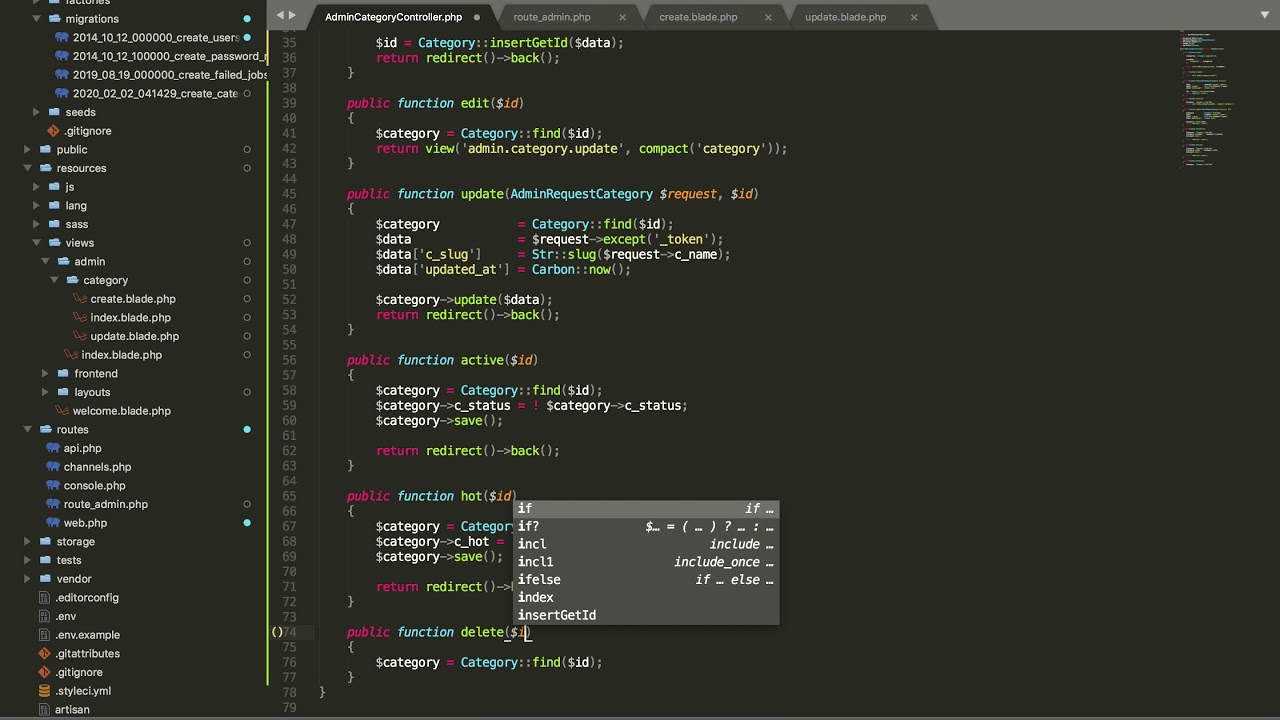Switch to the AdminCategoryController.php tab
Image resolution: width=1280 pixels, height=720 pixels.
click(x=393, y=17)
